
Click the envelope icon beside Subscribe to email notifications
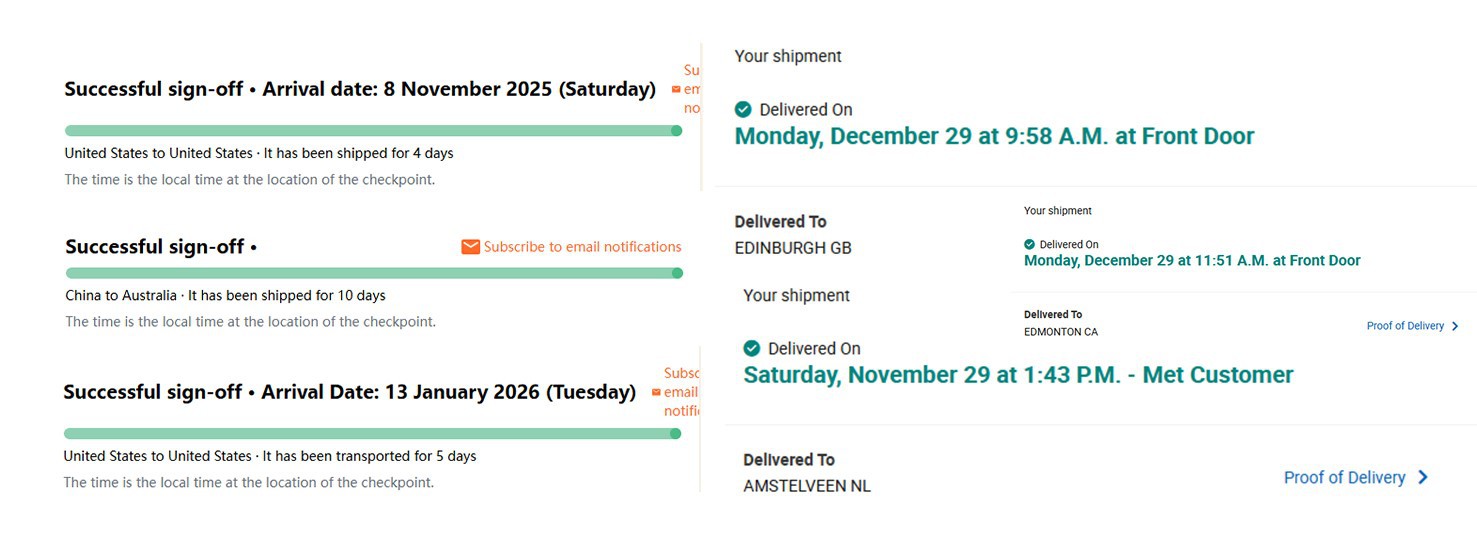point(470,247)
